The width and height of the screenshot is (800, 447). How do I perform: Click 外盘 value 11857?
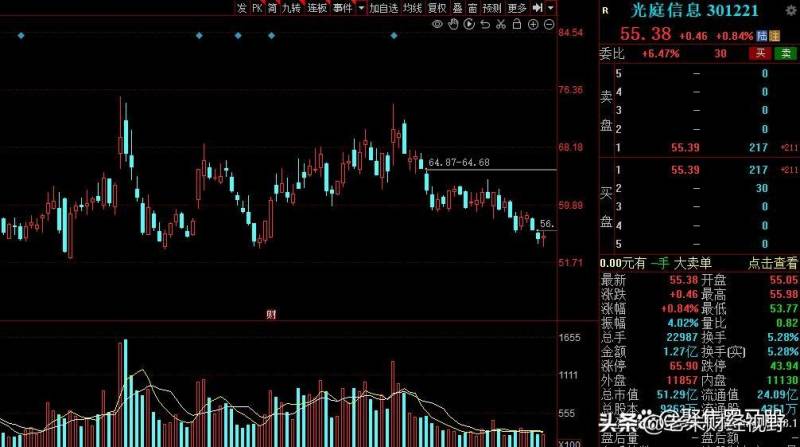point(682,380)
